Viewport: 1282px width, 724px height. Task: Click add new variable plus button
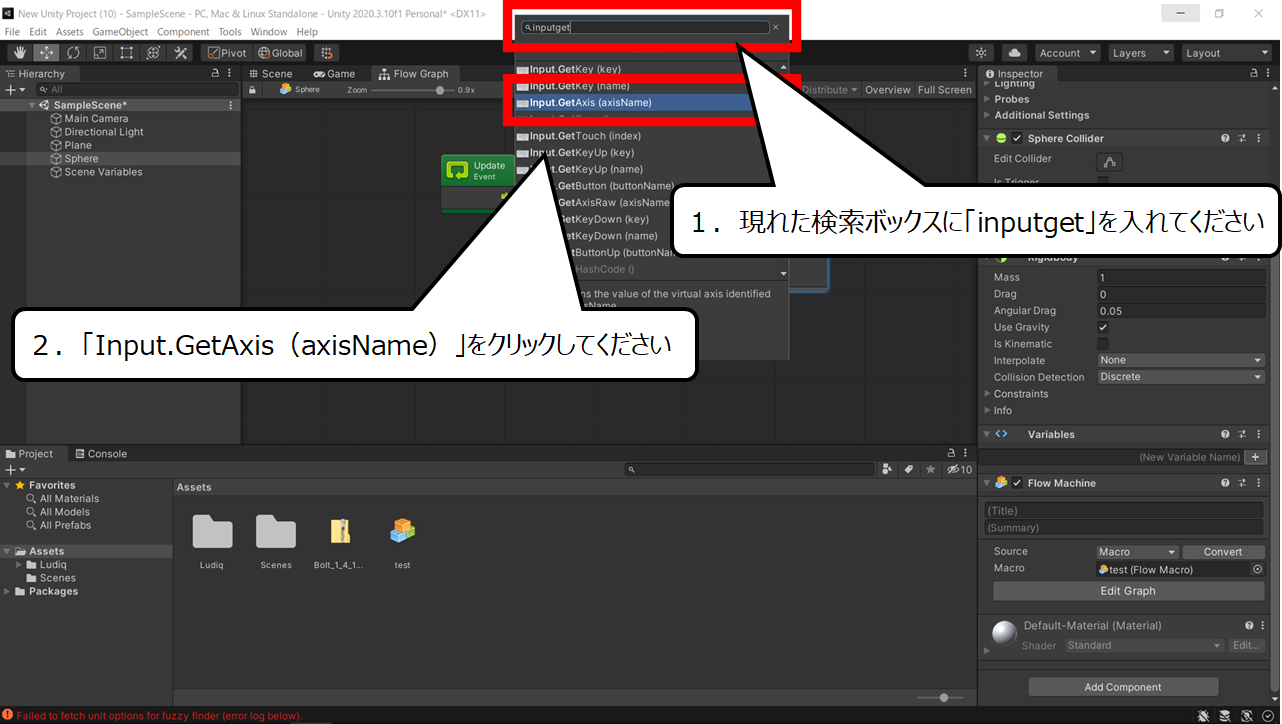pos(1256,457)
